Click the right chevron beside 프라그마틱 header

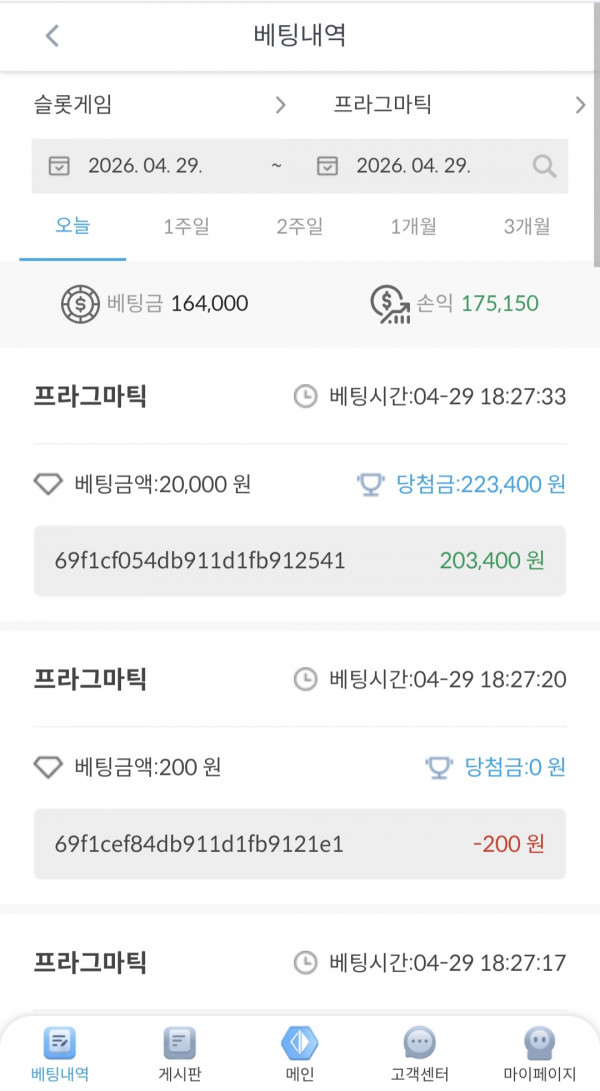580,104
